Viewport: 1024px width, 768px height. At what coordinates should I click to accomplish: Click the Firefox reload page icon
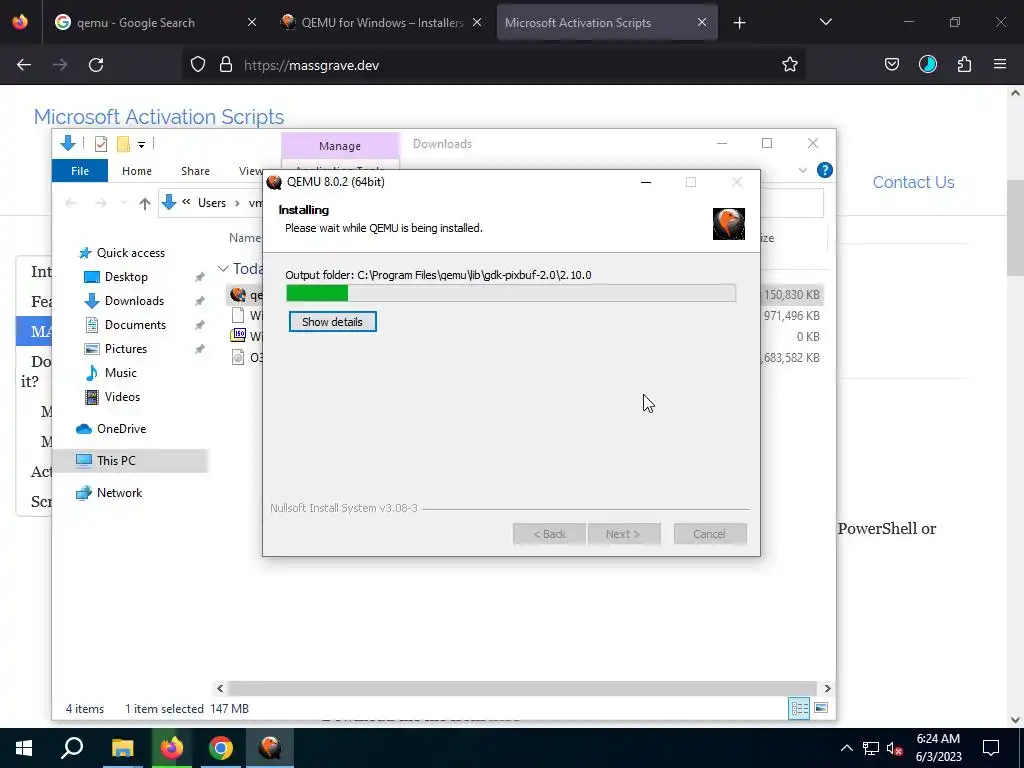96,65
